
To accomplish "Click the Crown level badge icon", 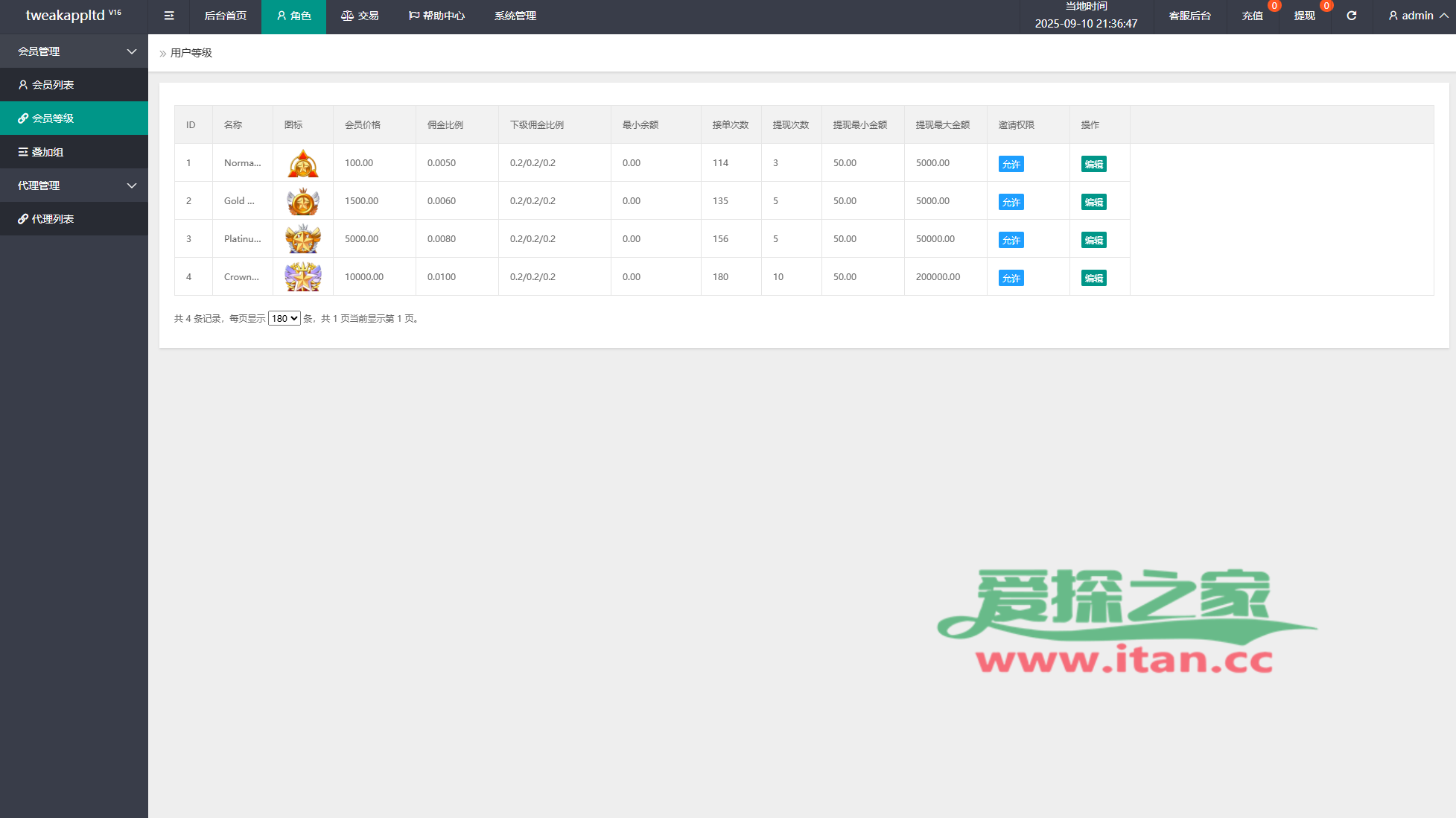I will pos(303,277).
